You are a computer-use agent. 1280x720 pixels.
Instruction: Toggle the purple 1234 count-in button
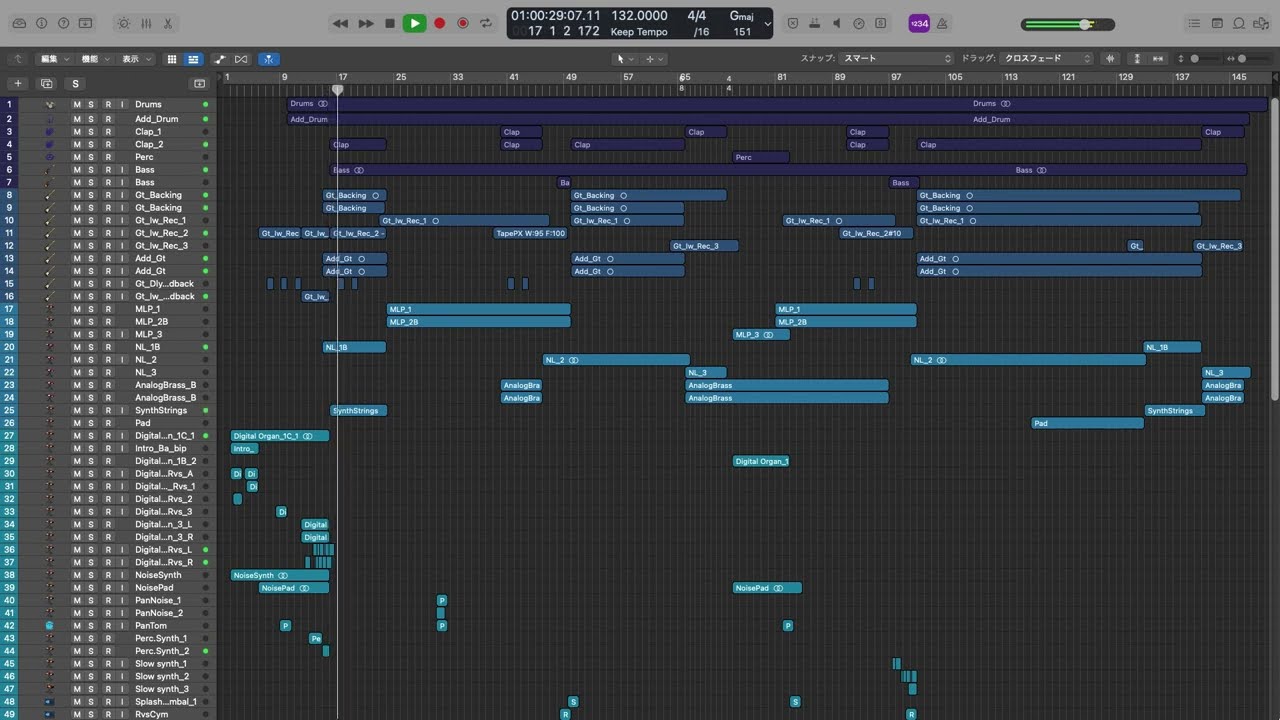pos(918,23)
